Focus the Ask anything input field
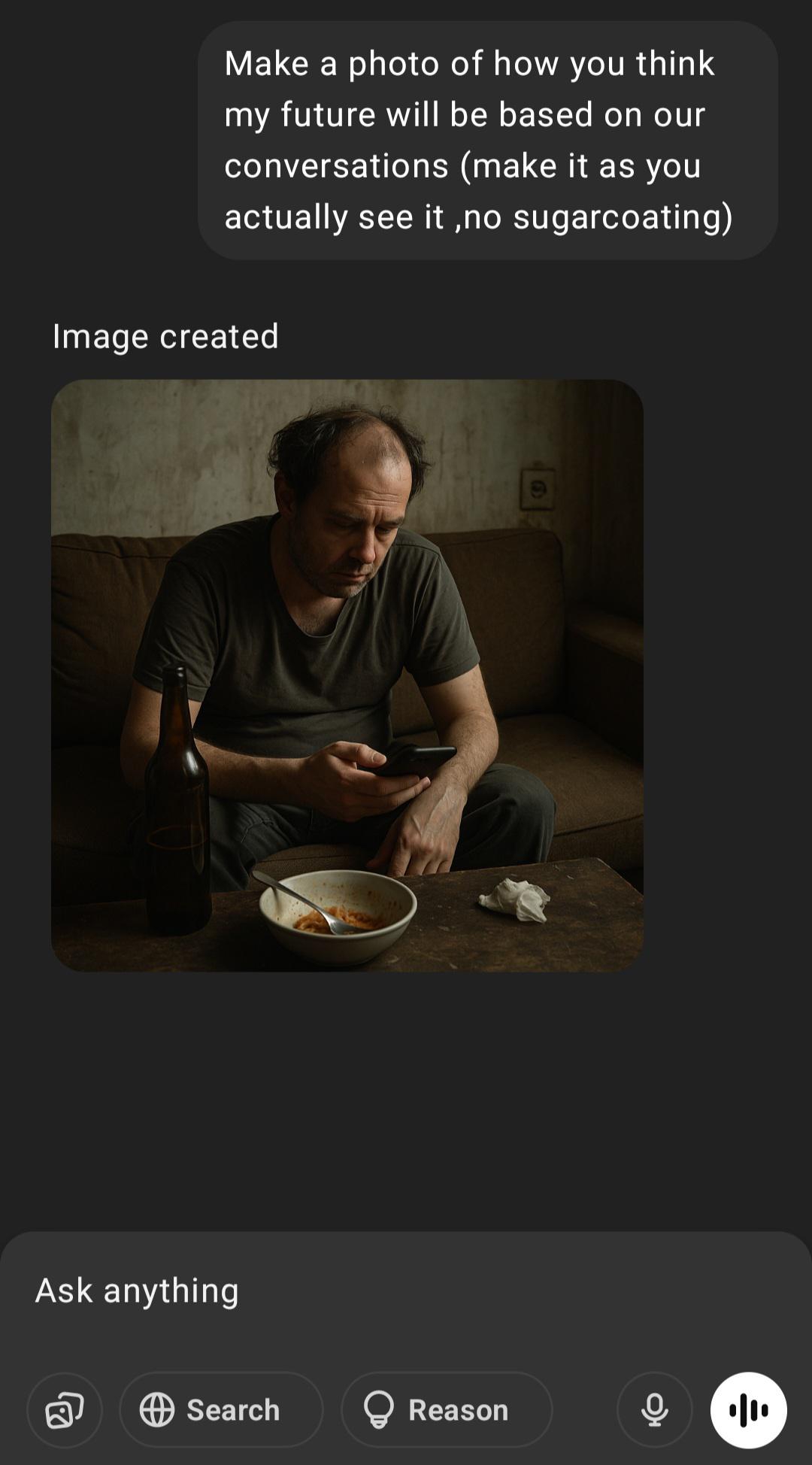The image size is (812, 1465). [406, 1291]
